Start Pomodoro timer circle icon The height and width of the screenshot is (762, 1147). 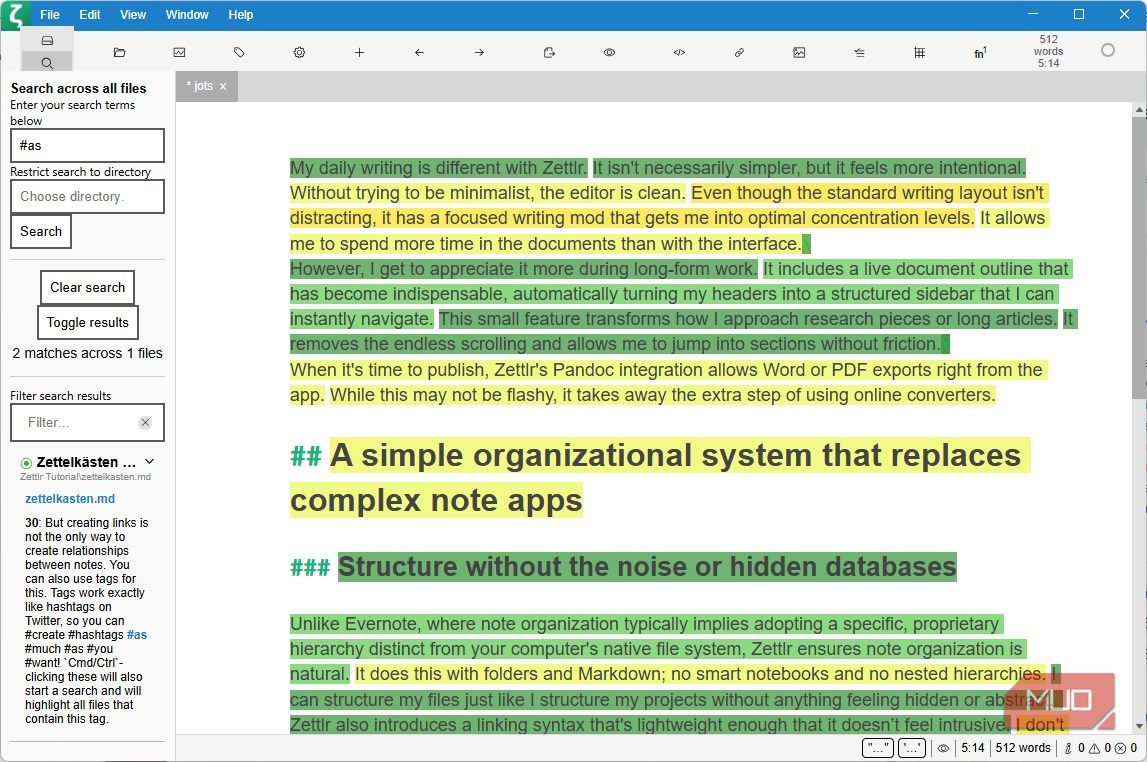click(x=1108, y=50)
